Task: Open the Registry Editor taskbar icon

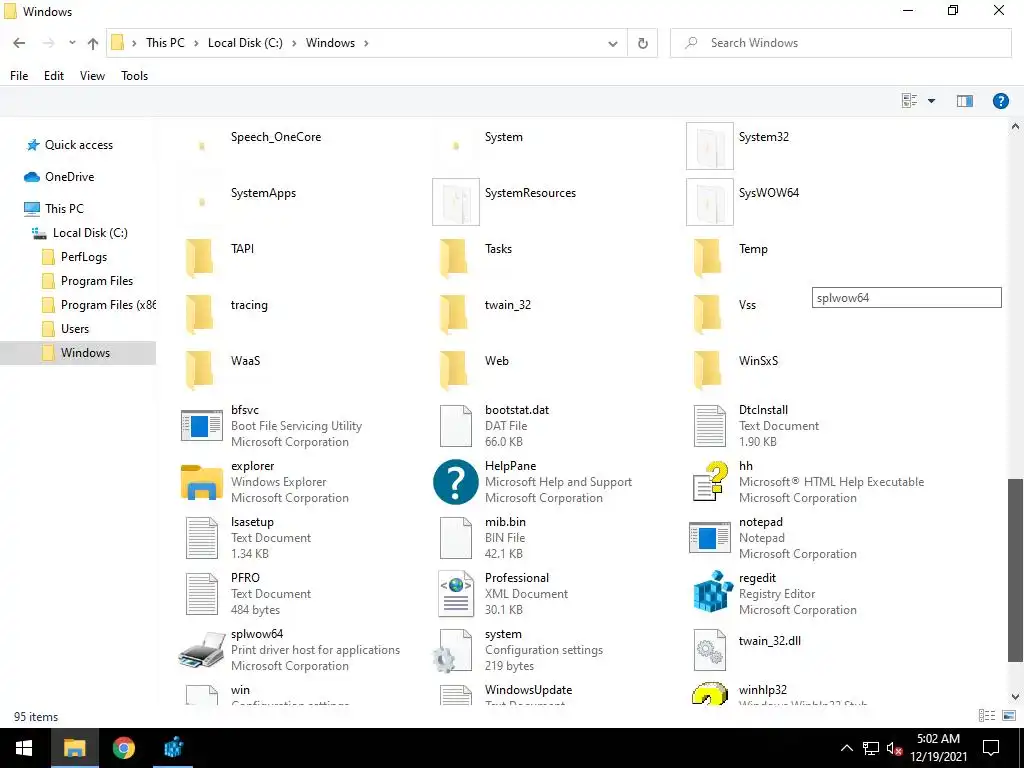Action: pyautogui.click(x=173, y=748)
